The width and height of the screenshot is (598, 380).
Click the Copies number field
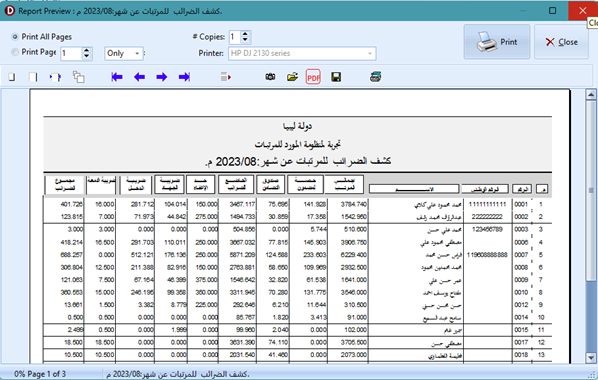235,37
